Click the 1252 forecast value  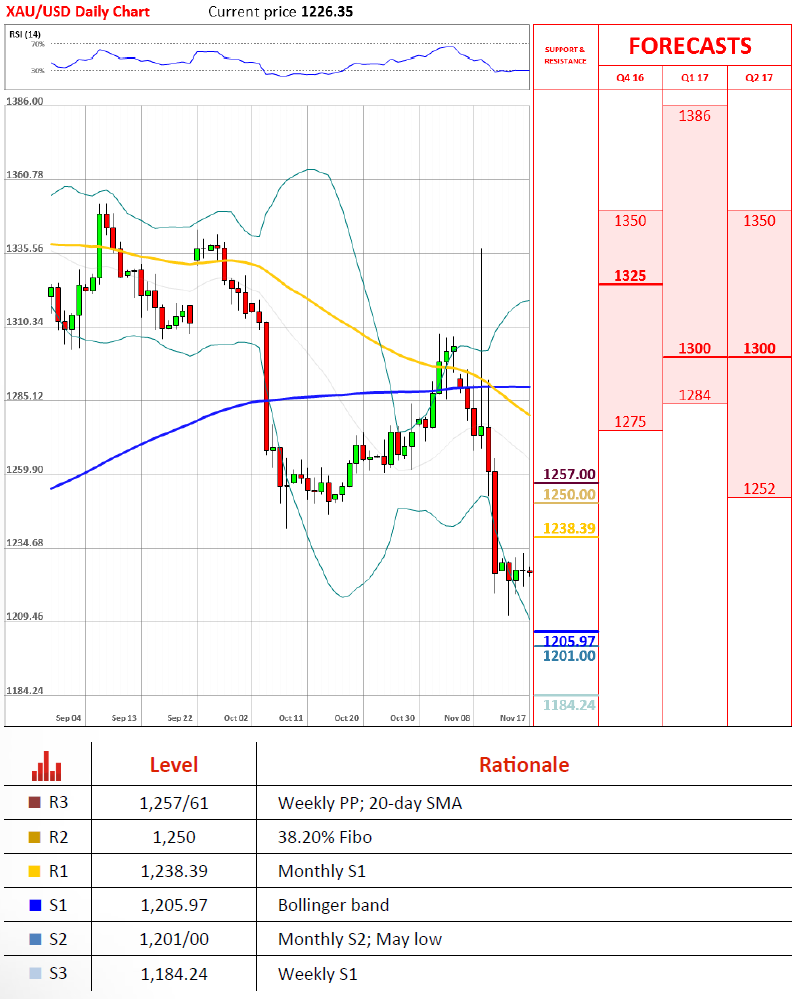(760, 489)
